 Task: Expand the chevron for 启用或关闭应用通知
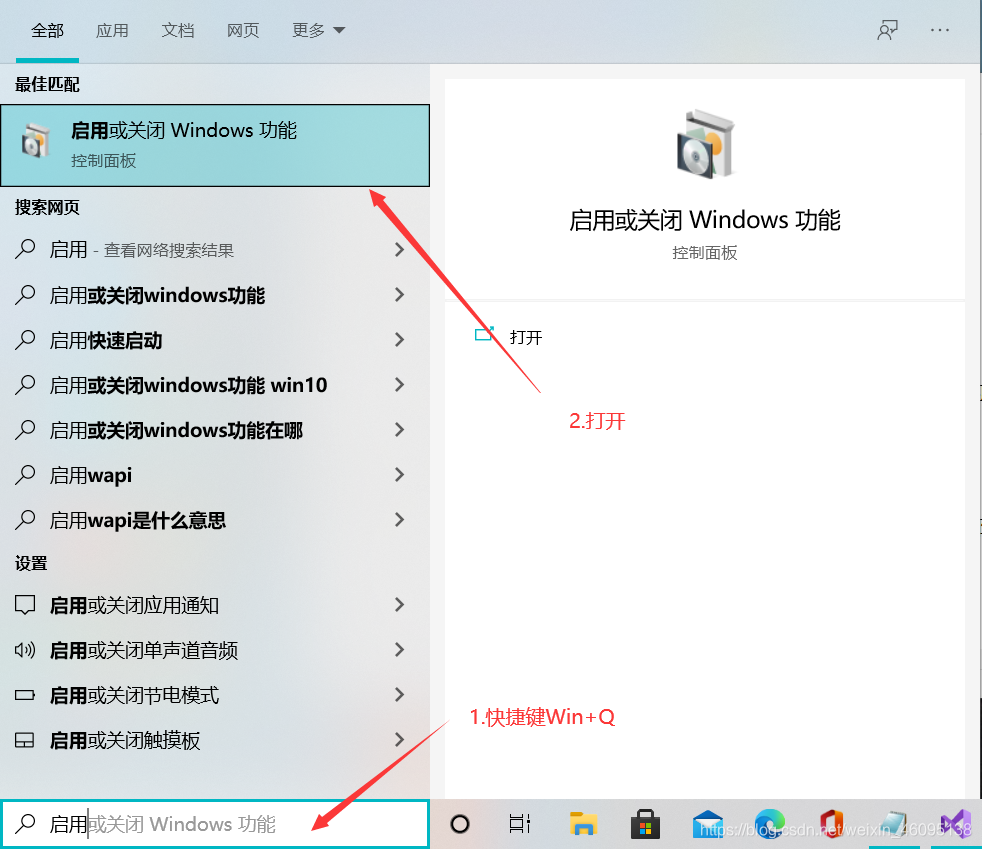coord(399,605)
